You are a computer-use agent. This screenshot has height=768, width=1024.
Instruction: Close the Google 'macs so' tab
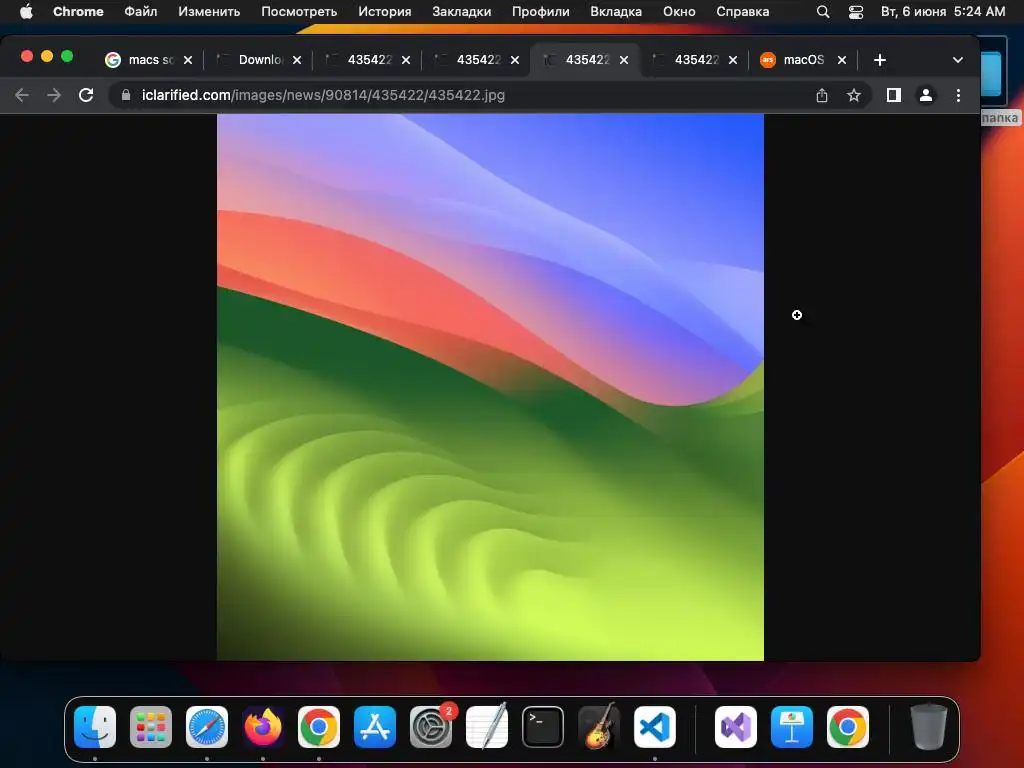tap(188, 60)
